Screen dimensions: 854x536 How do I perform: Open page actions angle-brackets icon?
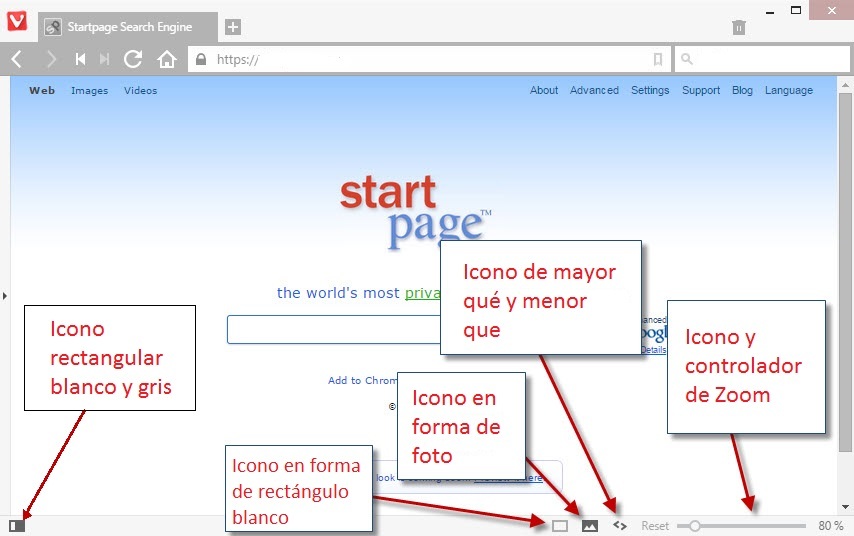(x=620, y=526)
